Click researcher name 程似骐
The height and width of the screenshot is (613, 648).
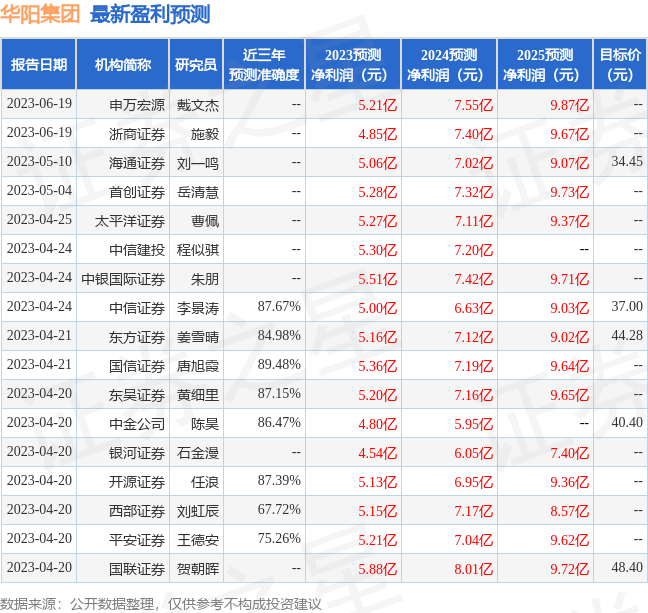pyautogui.click(x=198, y=250)
